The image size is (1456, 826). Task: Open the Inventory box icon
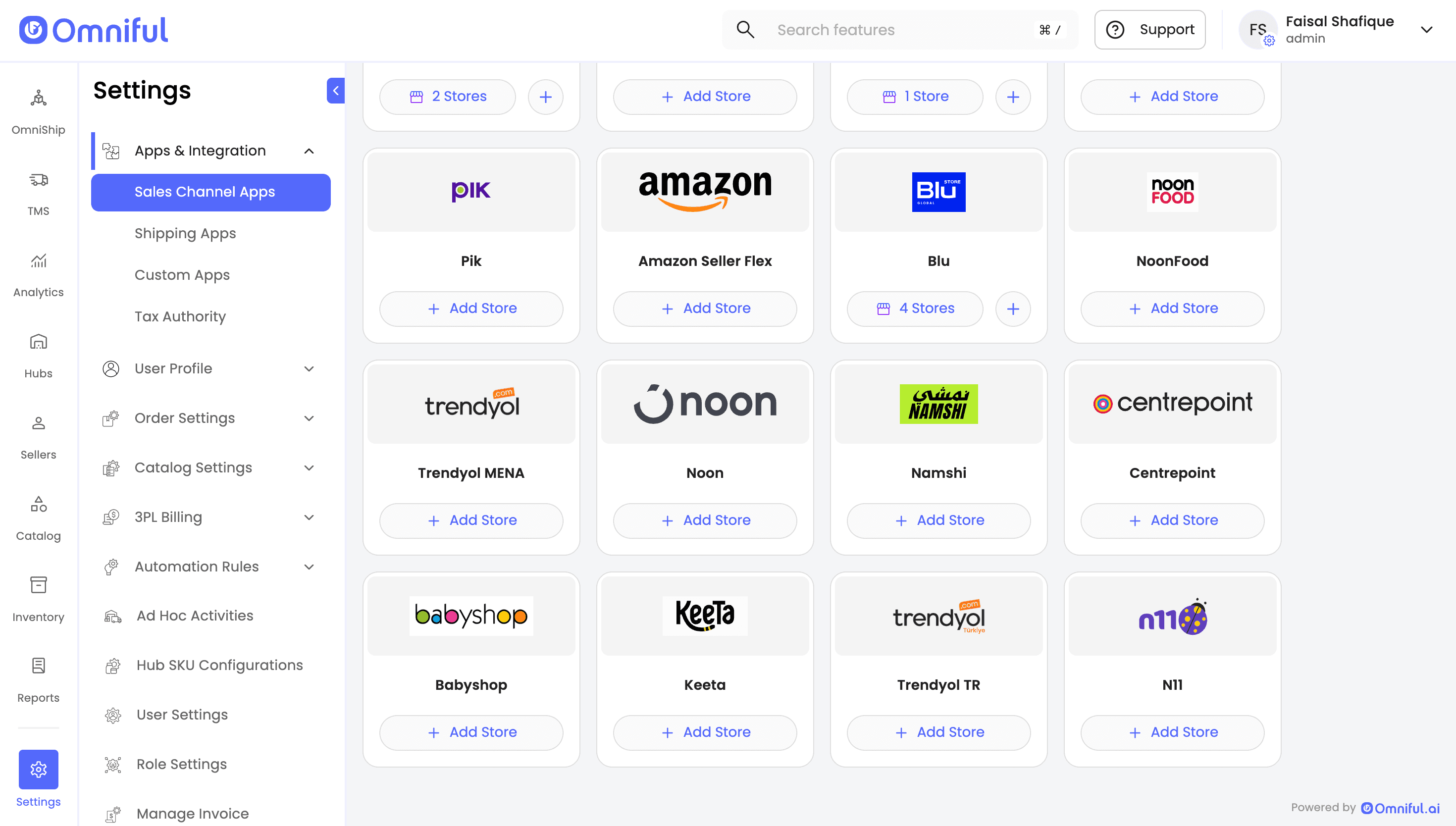[38, 584]
